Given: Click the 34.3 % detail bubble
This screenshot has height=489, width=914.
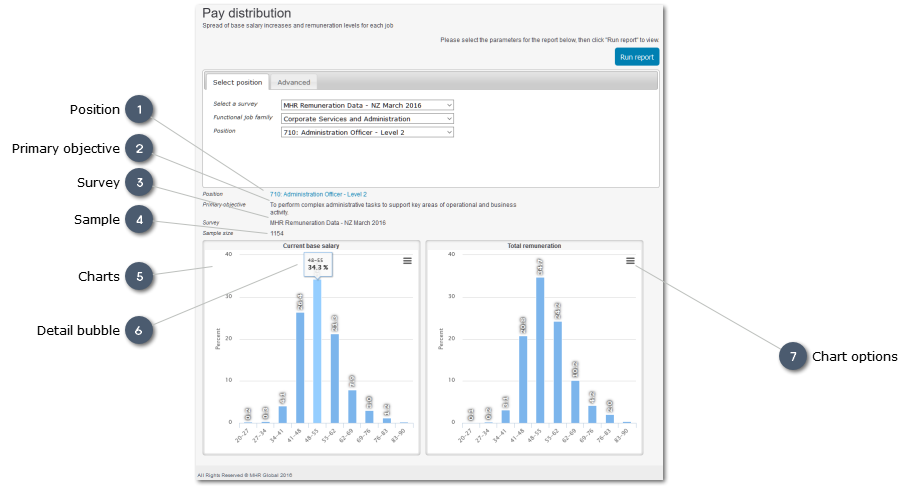Looking at the screenshot, I should click(318, 264).
